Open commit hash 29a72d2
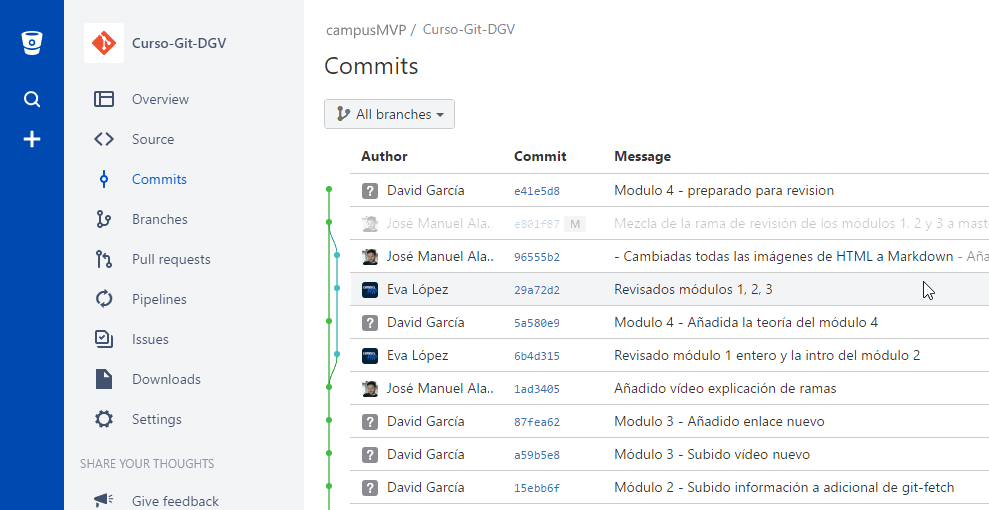989x510 pixels. pyautogui.click(x=536, y=290)
